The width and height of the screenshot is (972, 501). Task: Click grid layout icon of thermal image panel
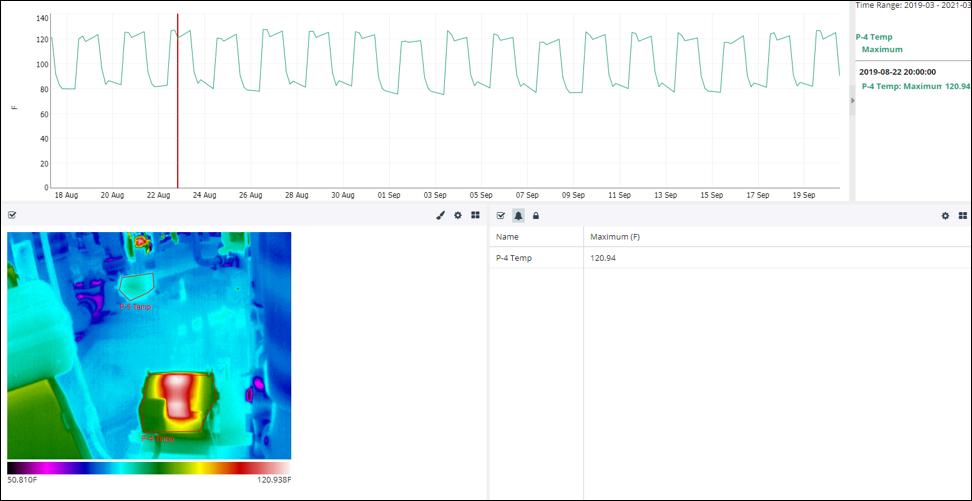(475, 215)
